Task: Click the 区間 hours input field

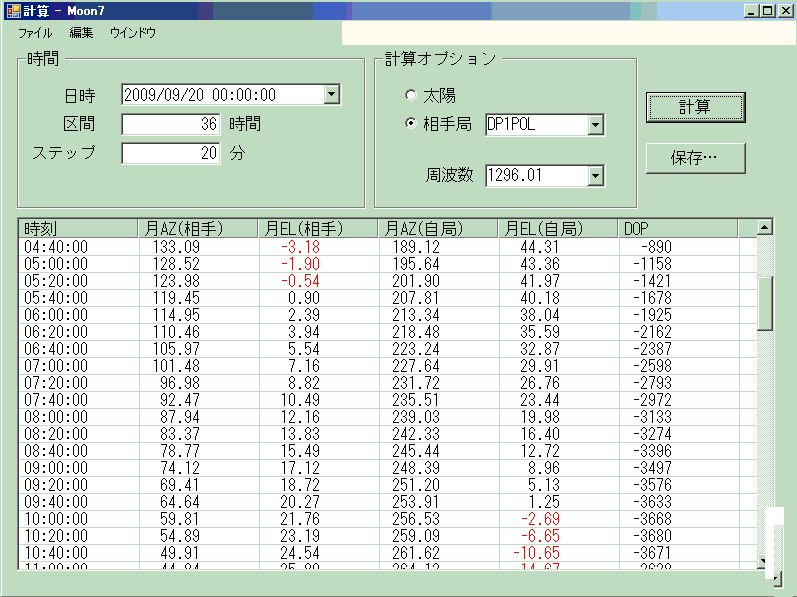Action: [x=170, y=125]
